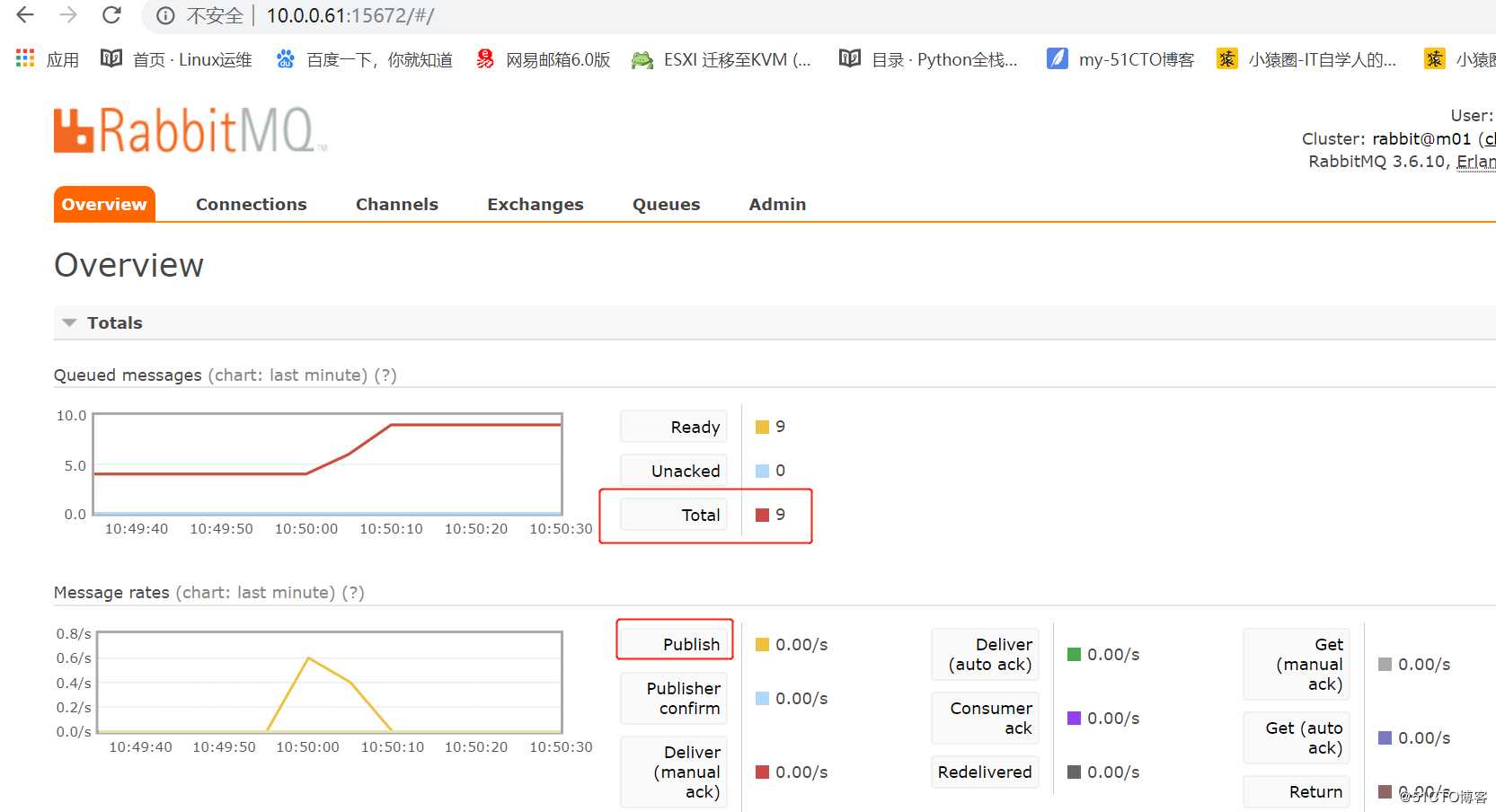Click the queued messages line chart
The height and width of the screenshot is (812, 1496).
pyautogui.click(x=328, y=464)
